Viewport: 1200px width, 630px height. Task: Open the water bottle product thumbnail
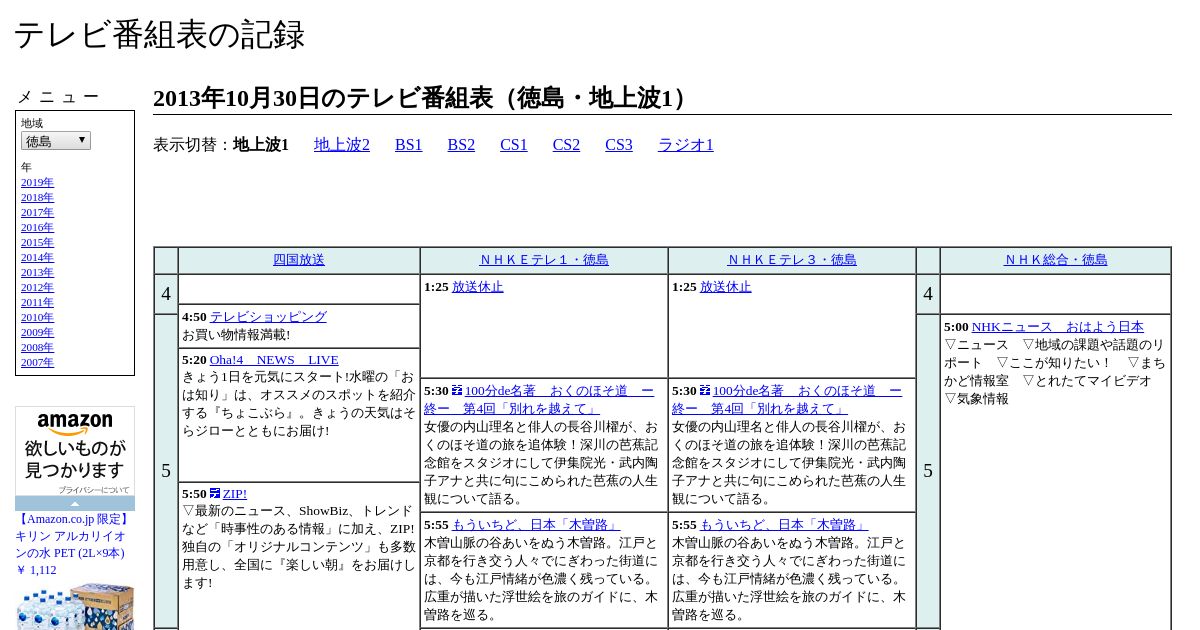tap(75, 606)
